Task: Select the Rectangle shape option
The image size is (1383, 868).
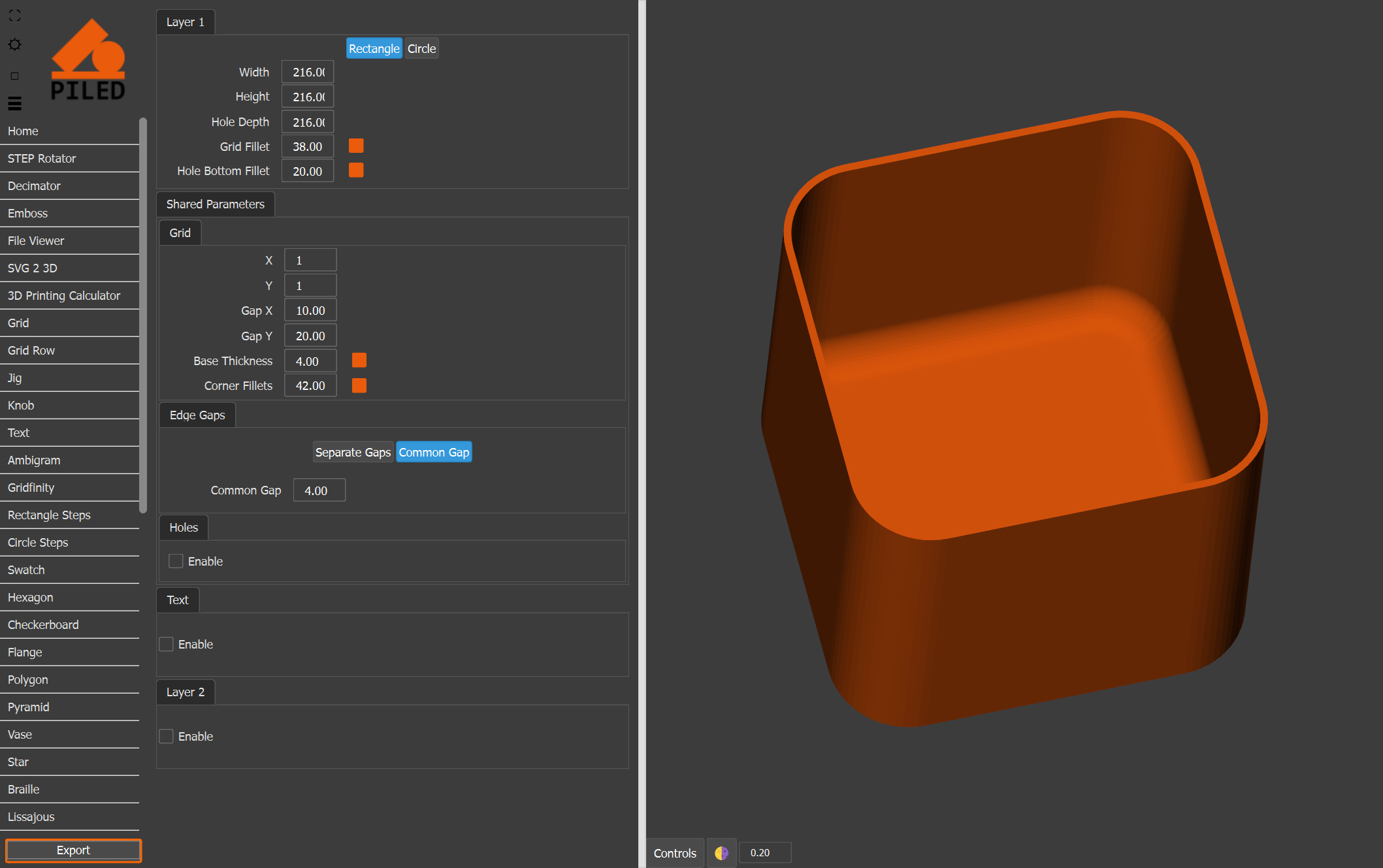Action: (x=374, y=48)
